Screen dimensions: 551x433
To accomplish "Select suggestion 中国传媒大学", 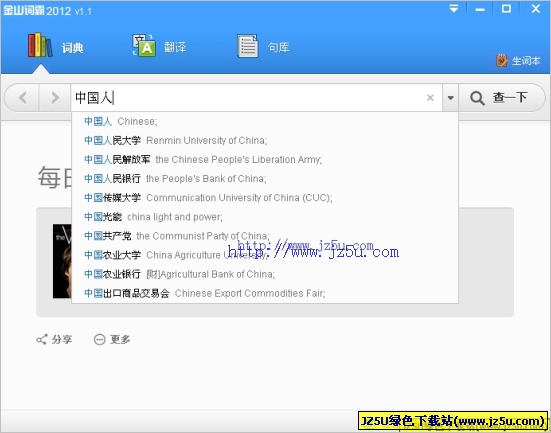I will point(265,198).
